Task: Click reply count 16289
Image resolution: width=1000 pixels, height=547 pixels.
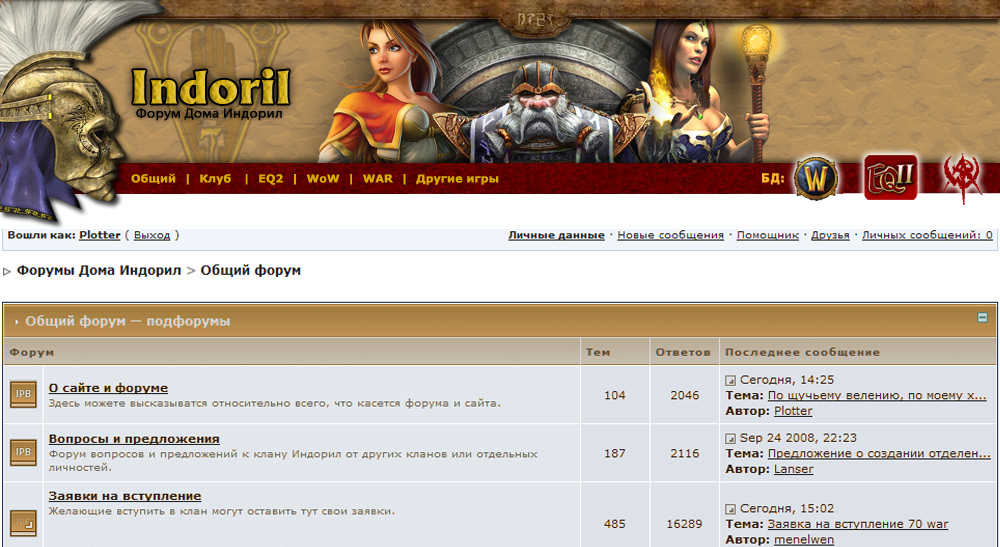Action: [684, 524]
